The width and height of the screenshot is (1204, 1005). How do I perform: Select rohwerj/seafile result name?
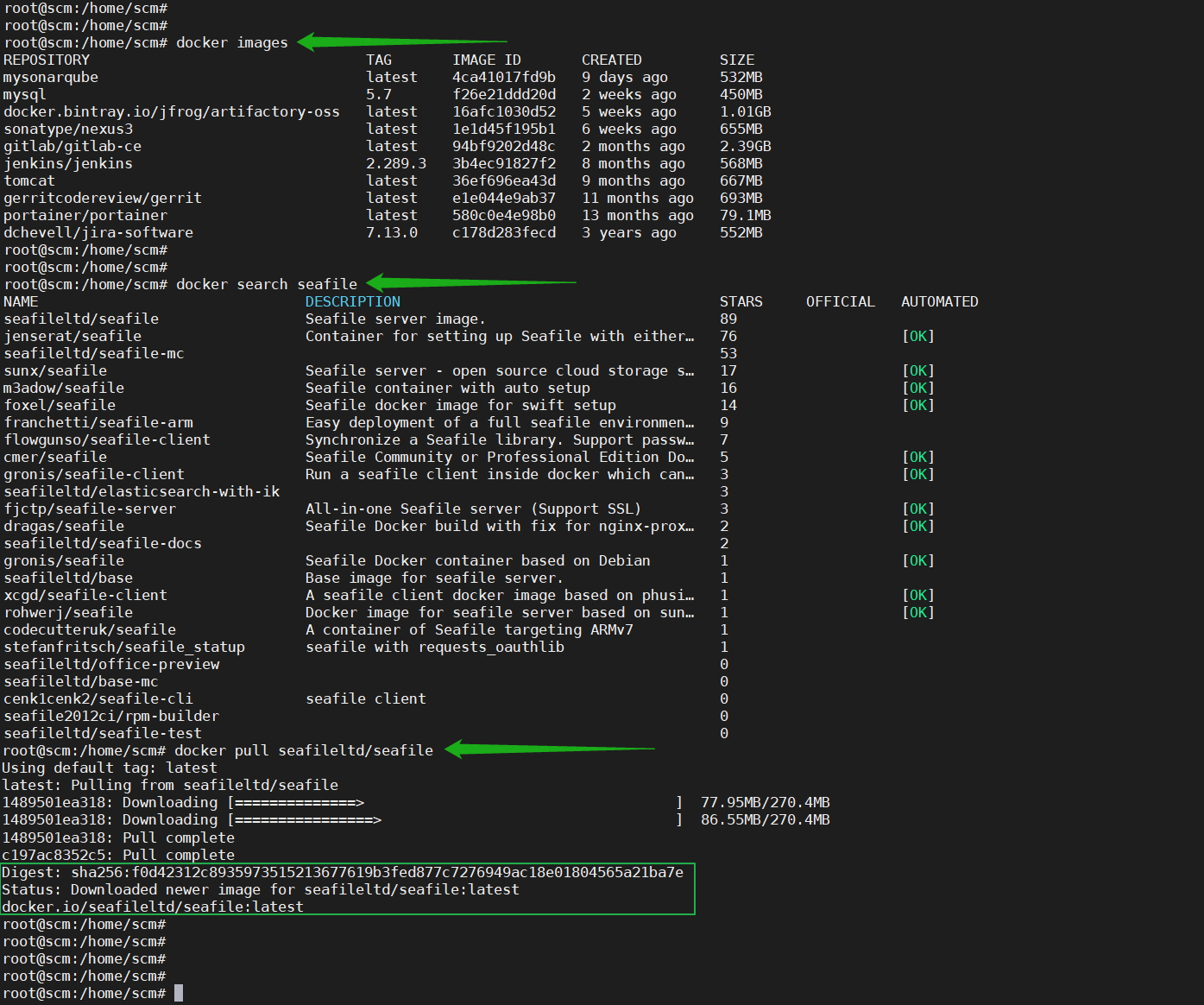(x=68, y=612)
